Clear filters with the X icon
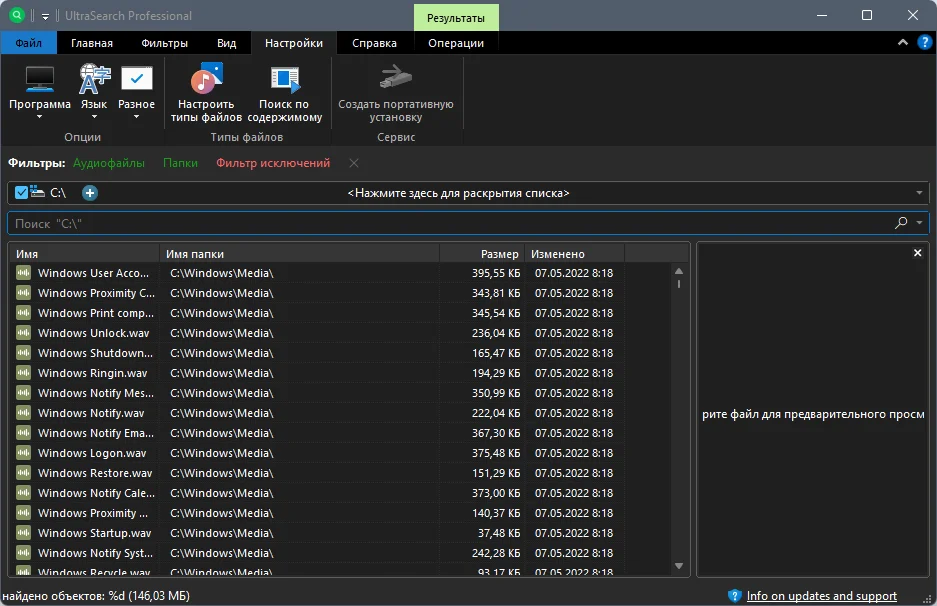Screen dimensions: 937x606 click(354, 163)
